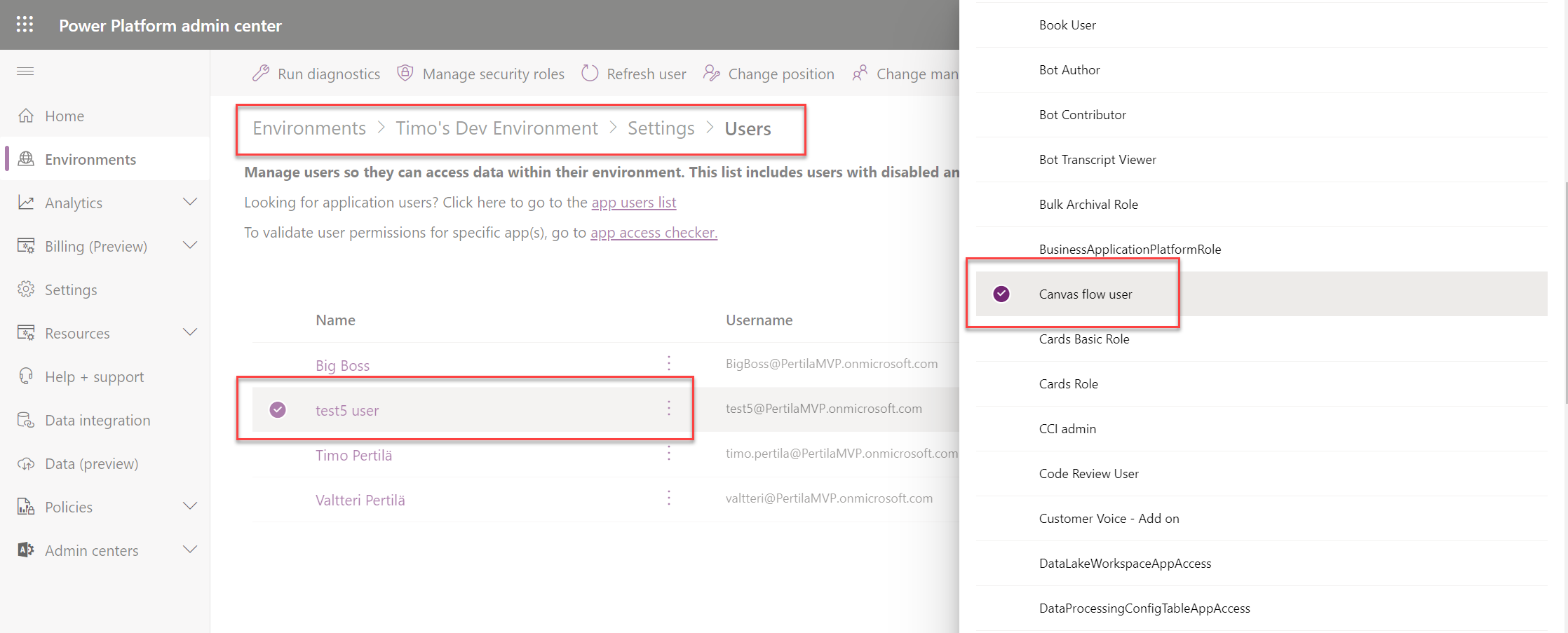Go to Data integration in sidebar
The height and width of the screenshot is (633, 1568).
pos(97,421)
